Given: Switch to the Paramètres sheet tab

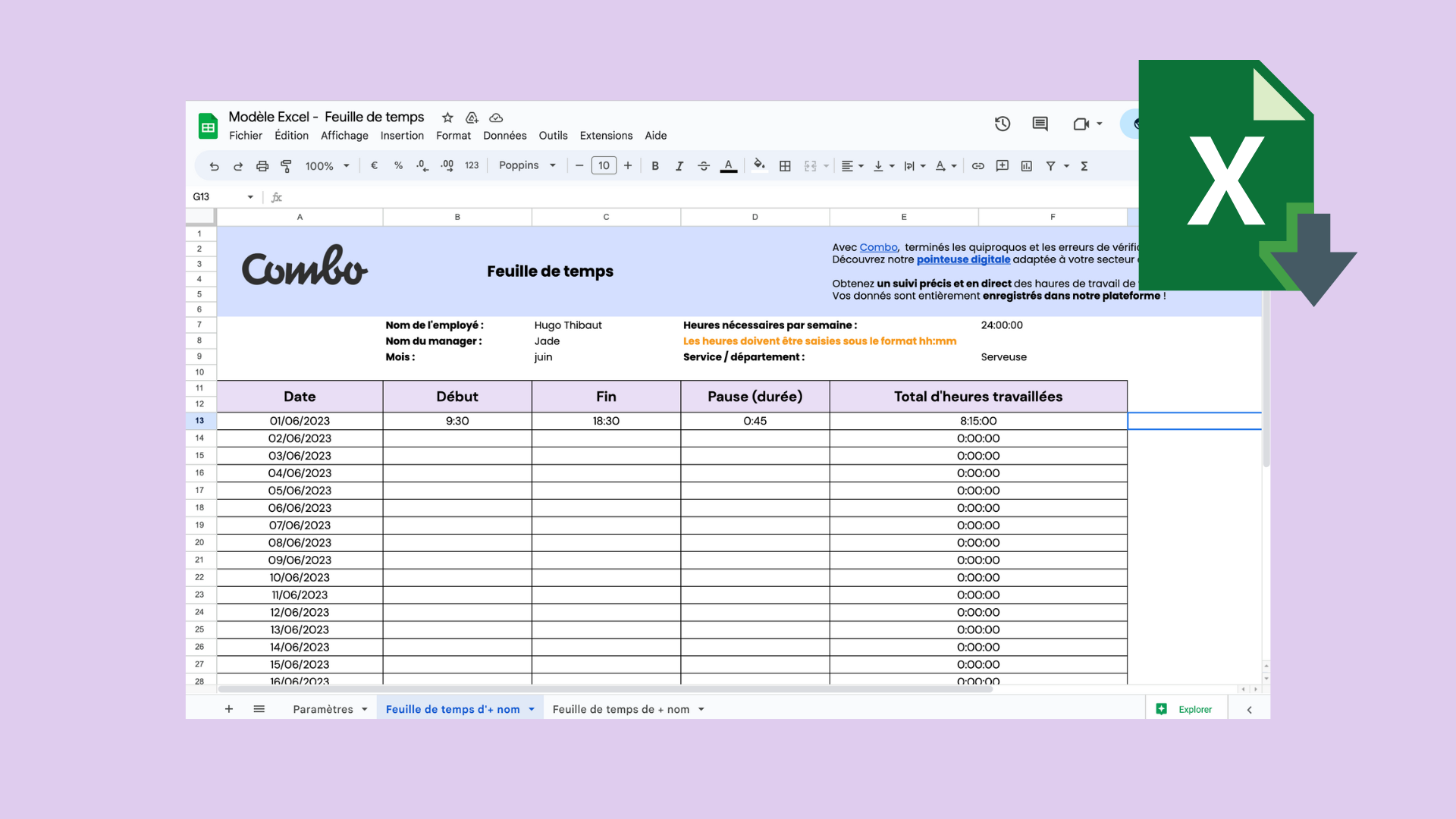Looking at the screenshot, I should [323, 709].
